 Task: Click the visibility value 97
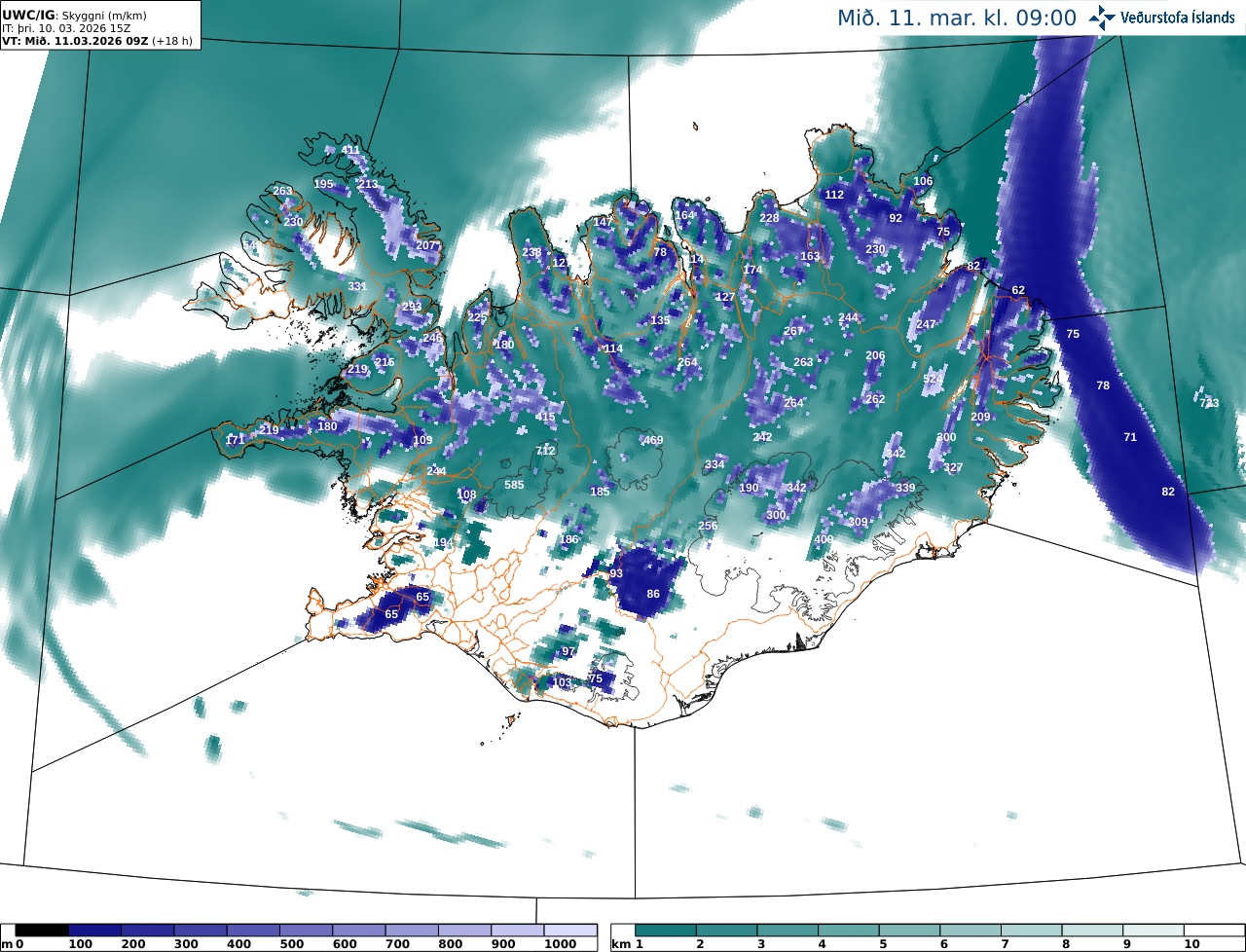coord(568,651)
